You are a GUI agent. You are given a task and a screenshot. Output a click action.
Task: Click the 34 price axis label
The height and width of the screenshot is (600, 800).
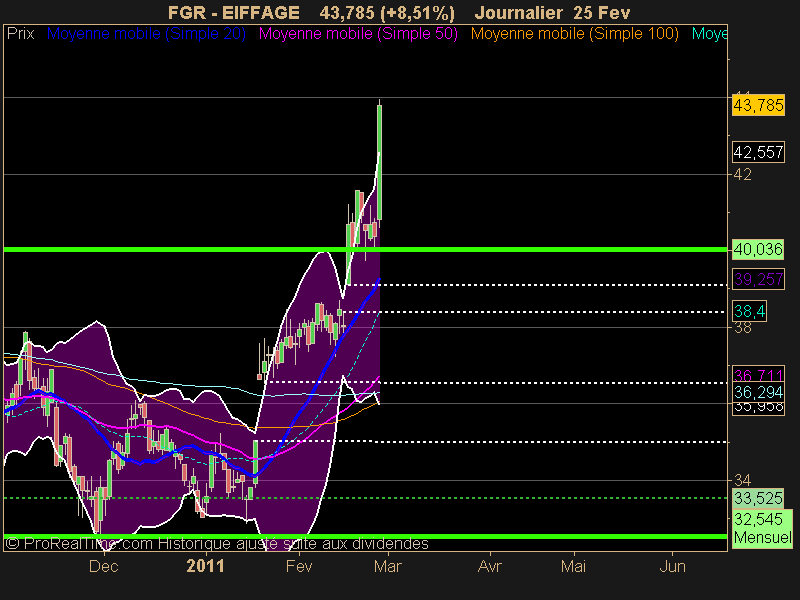tap(742, 480)
